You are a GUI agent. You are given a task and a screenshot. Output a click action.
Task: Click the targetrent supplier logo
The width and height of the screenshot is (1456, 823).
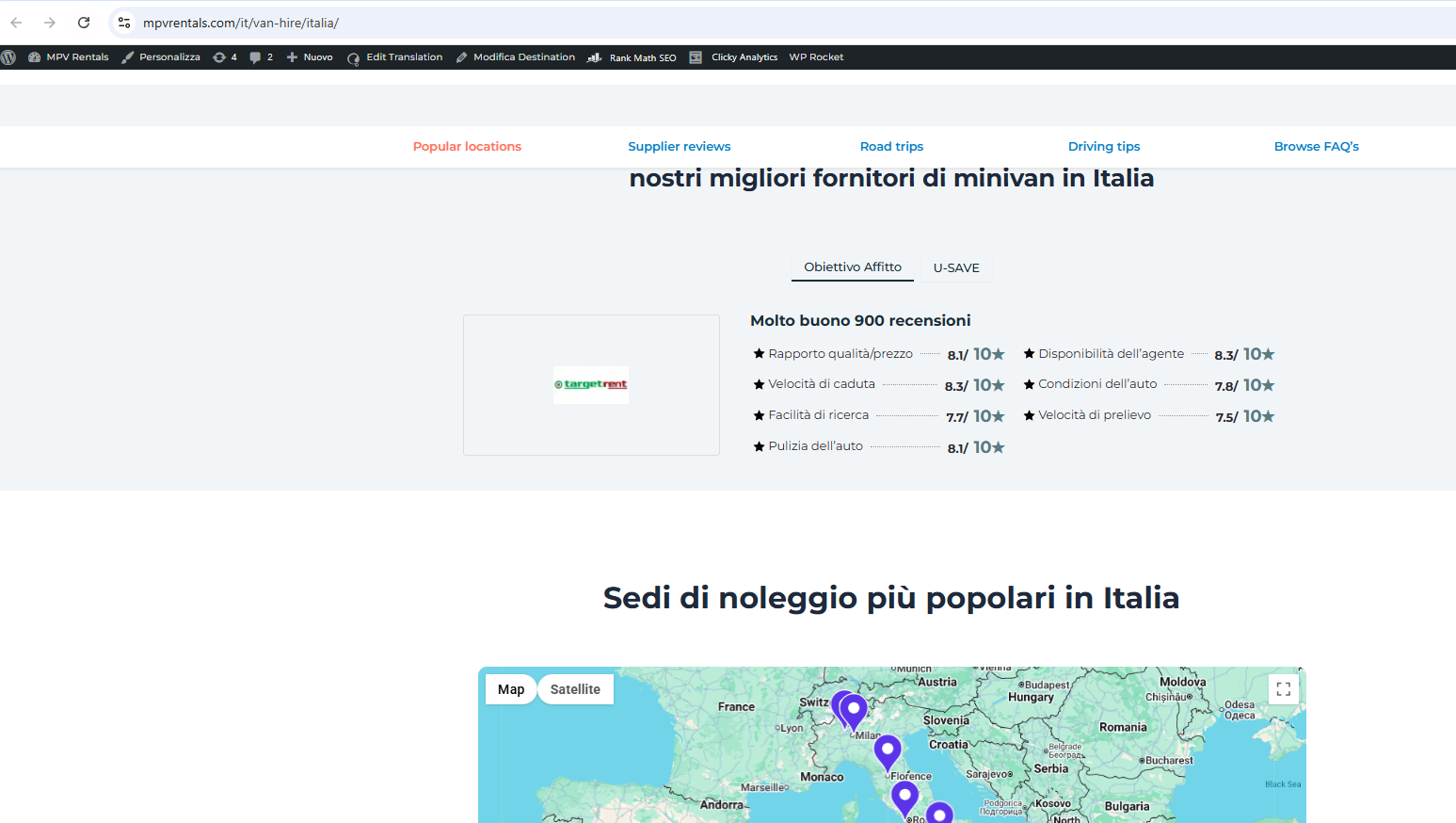pos(591,384)
